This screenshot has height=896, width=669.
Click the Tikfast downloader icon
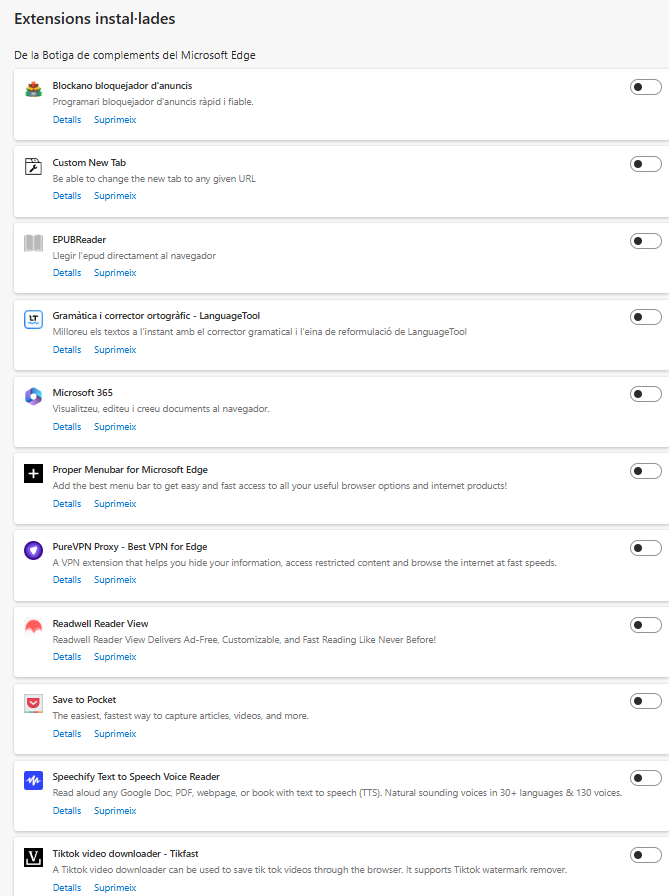[x=34, y=858]
